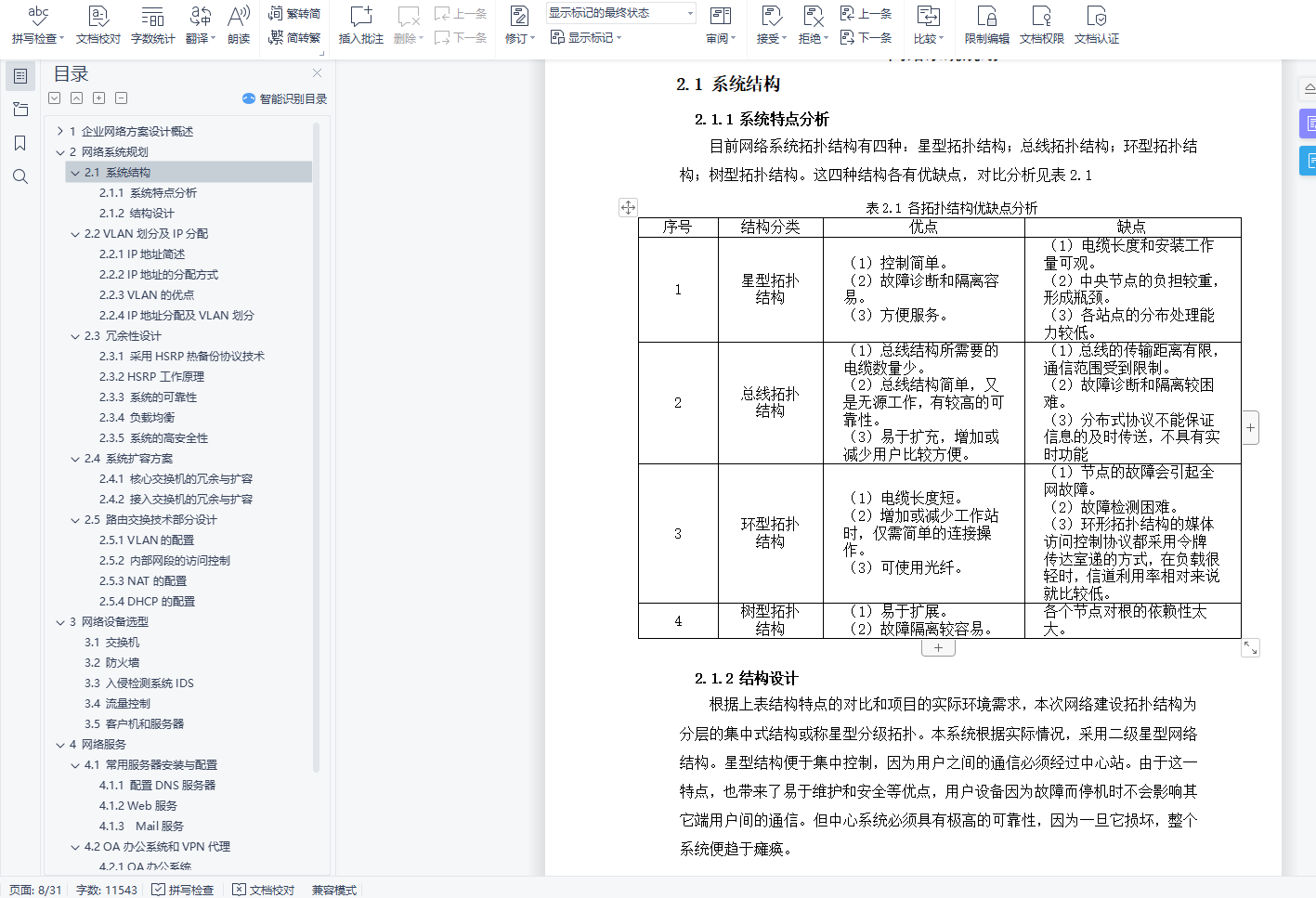
Task: Click 兼容模式 in status bar
Action: (333, 890)
